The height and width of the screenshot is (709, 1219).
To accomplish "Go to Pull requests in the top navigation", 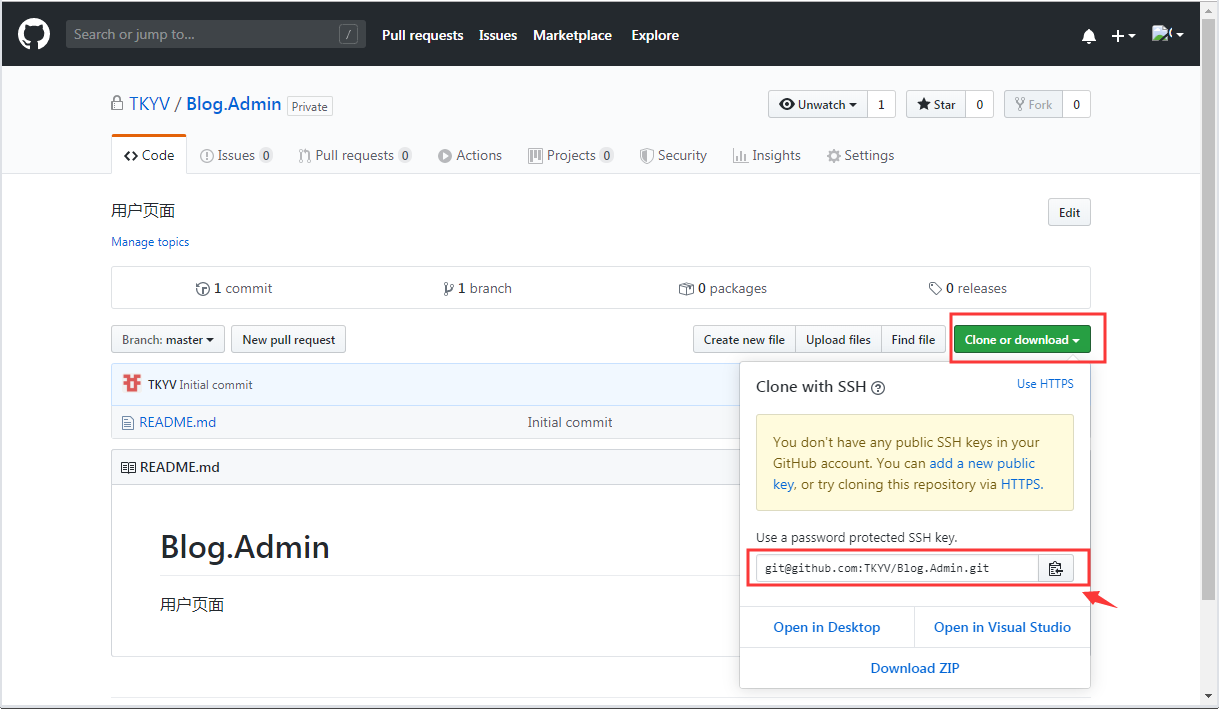I will [x=423, y=35].
